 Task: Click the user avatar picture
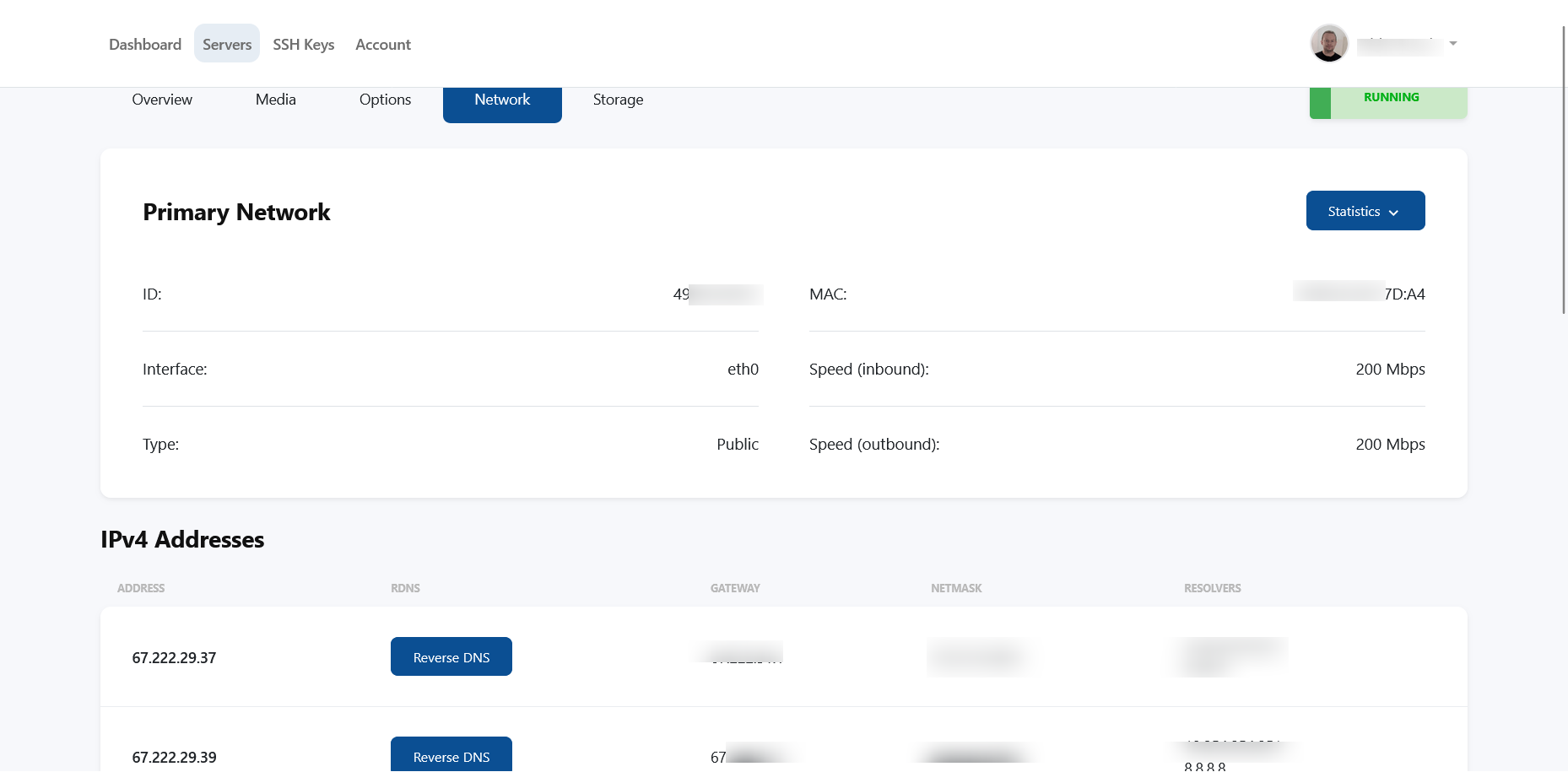[x=1329, y=43]
